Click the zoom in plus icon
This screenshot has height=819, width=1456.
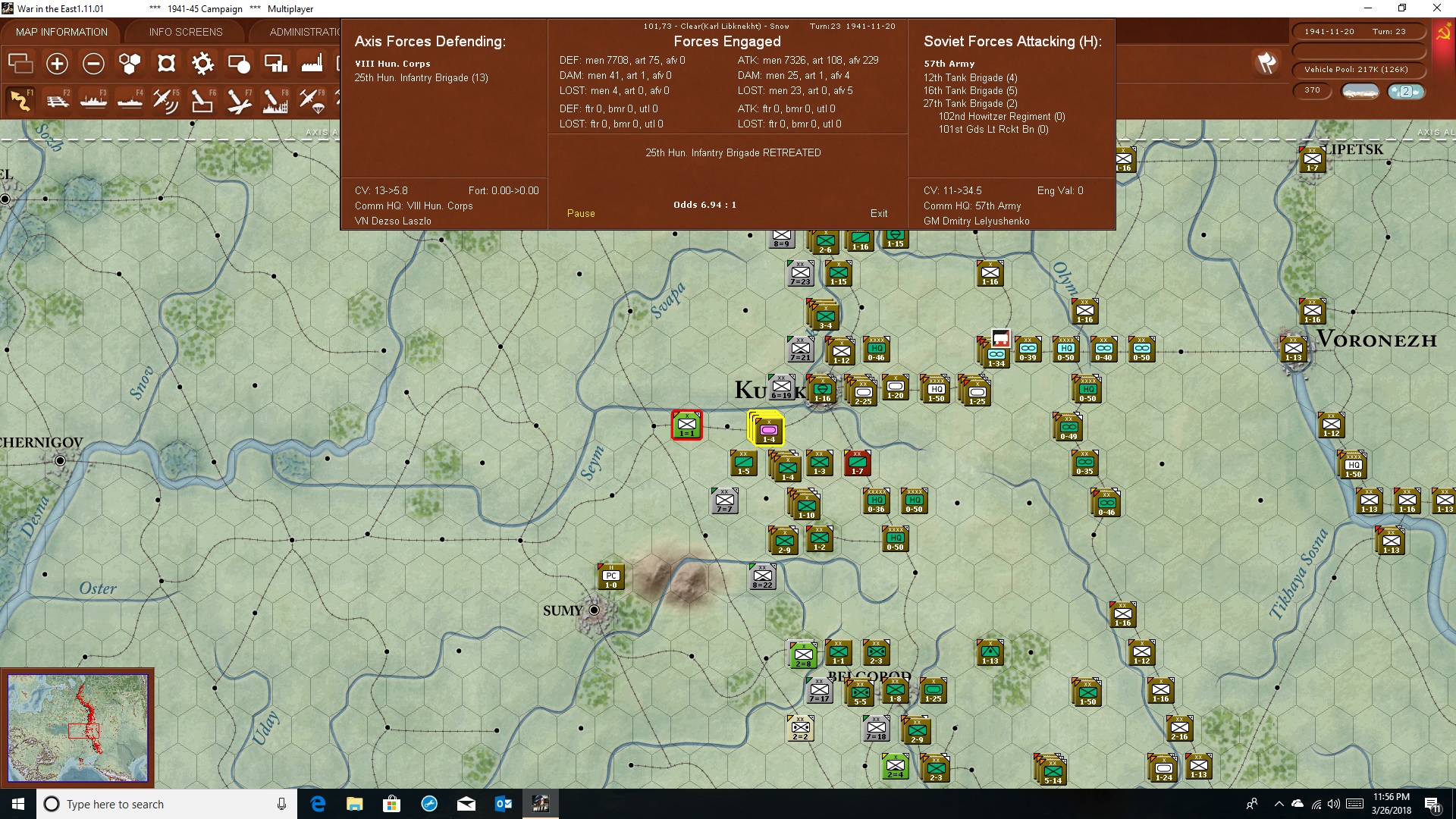57,64
